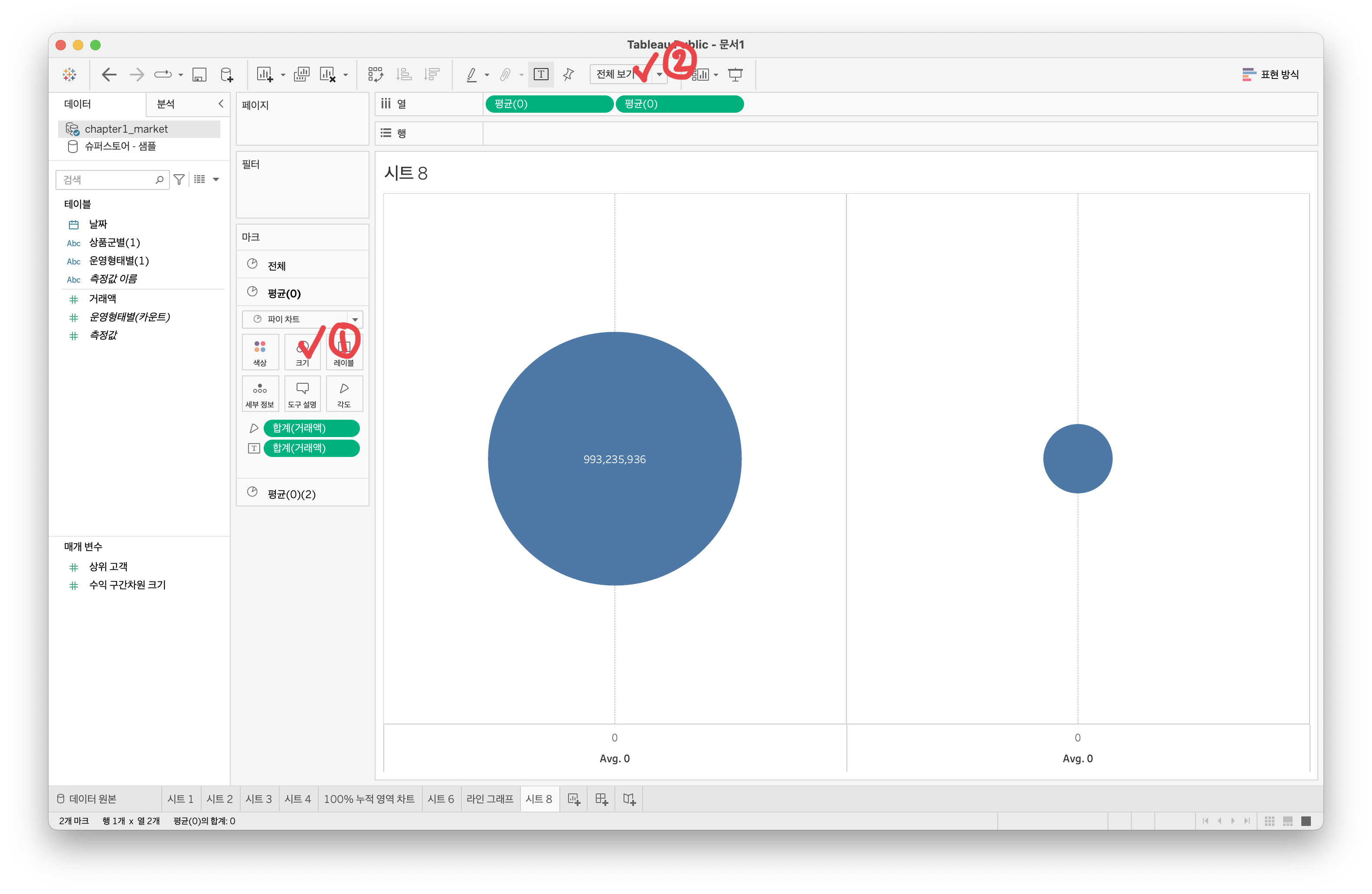Screen dimensions: 1372x894
Task: Click the Swap rows and columns icon
Action: (x=375, y=75)
